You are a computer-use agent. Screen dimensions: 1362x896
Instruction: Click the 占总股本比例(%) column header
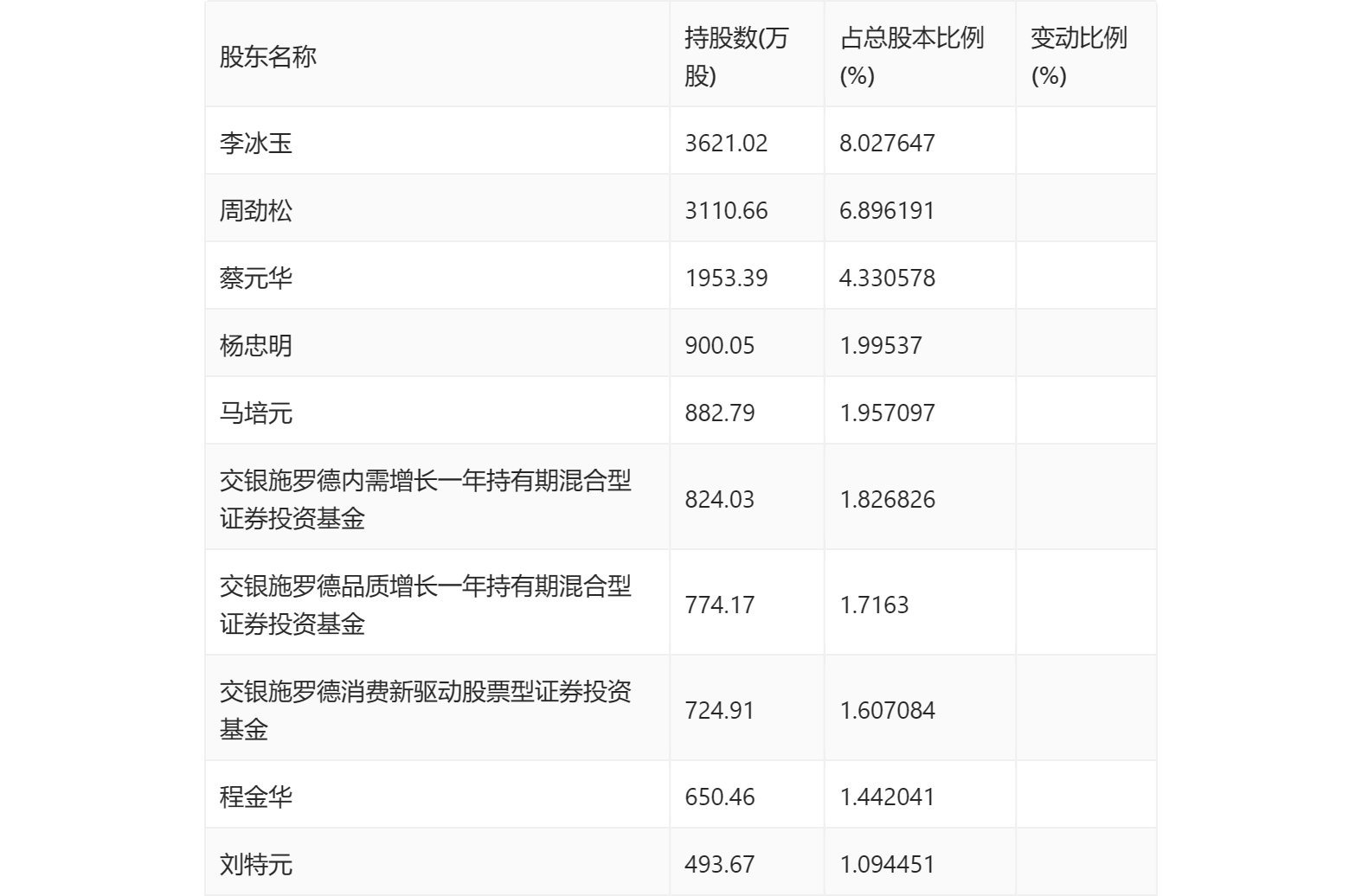coord(911,57)
